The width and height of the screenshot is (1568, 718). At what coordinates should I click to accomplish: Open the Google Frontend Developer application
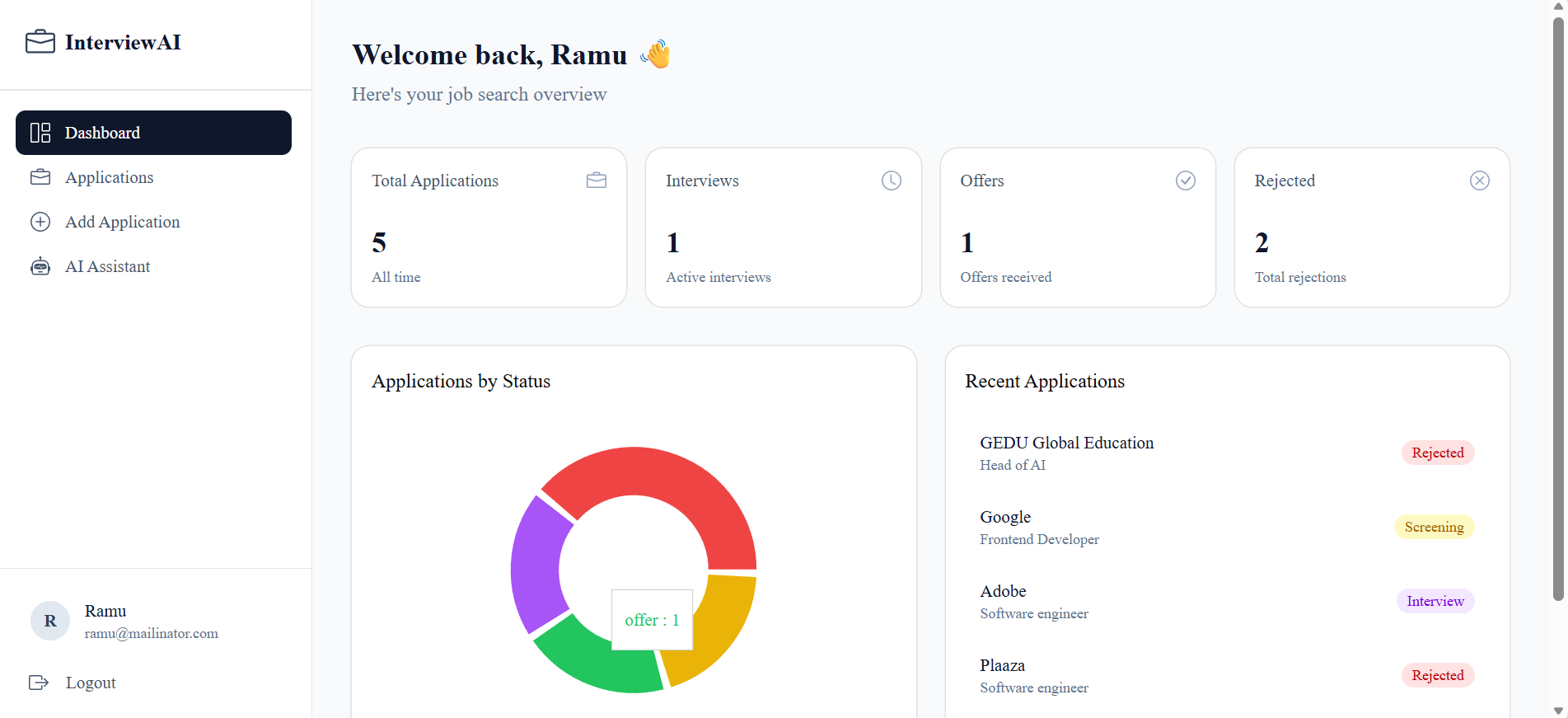(x=1227, y=527)
